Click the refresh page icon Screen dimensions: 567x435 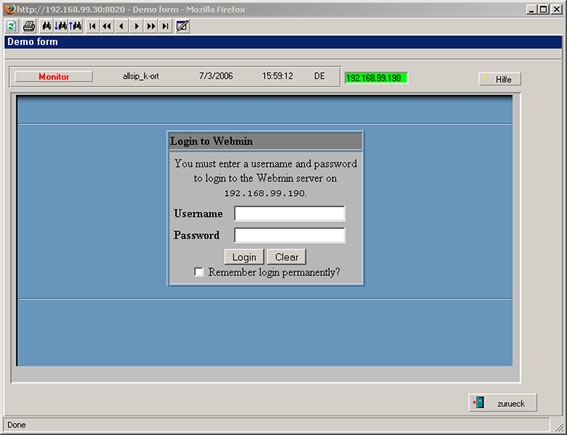[11, 26]
